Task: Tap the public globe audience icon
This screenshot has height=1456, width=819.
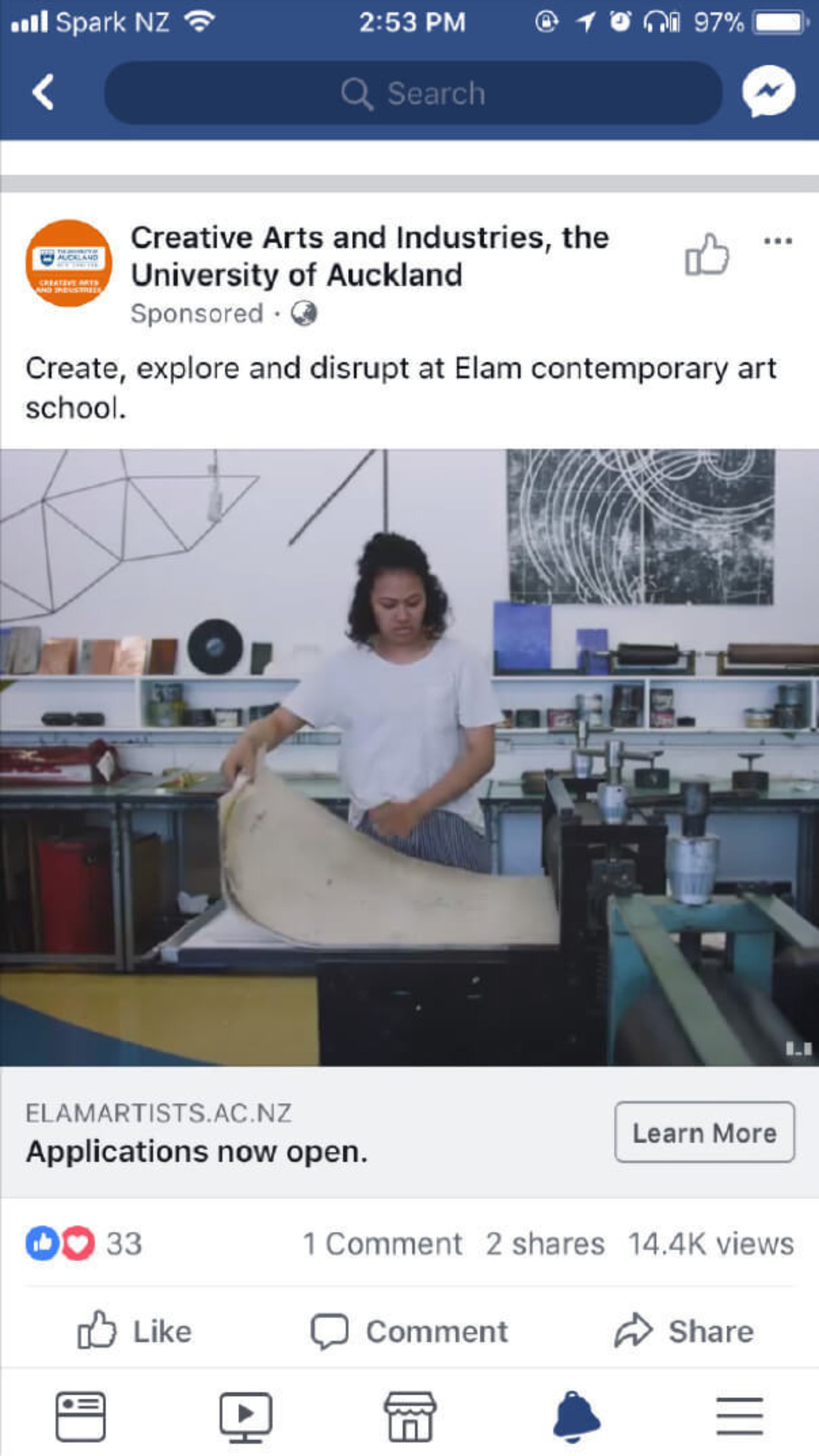Action: click(304, 313)
